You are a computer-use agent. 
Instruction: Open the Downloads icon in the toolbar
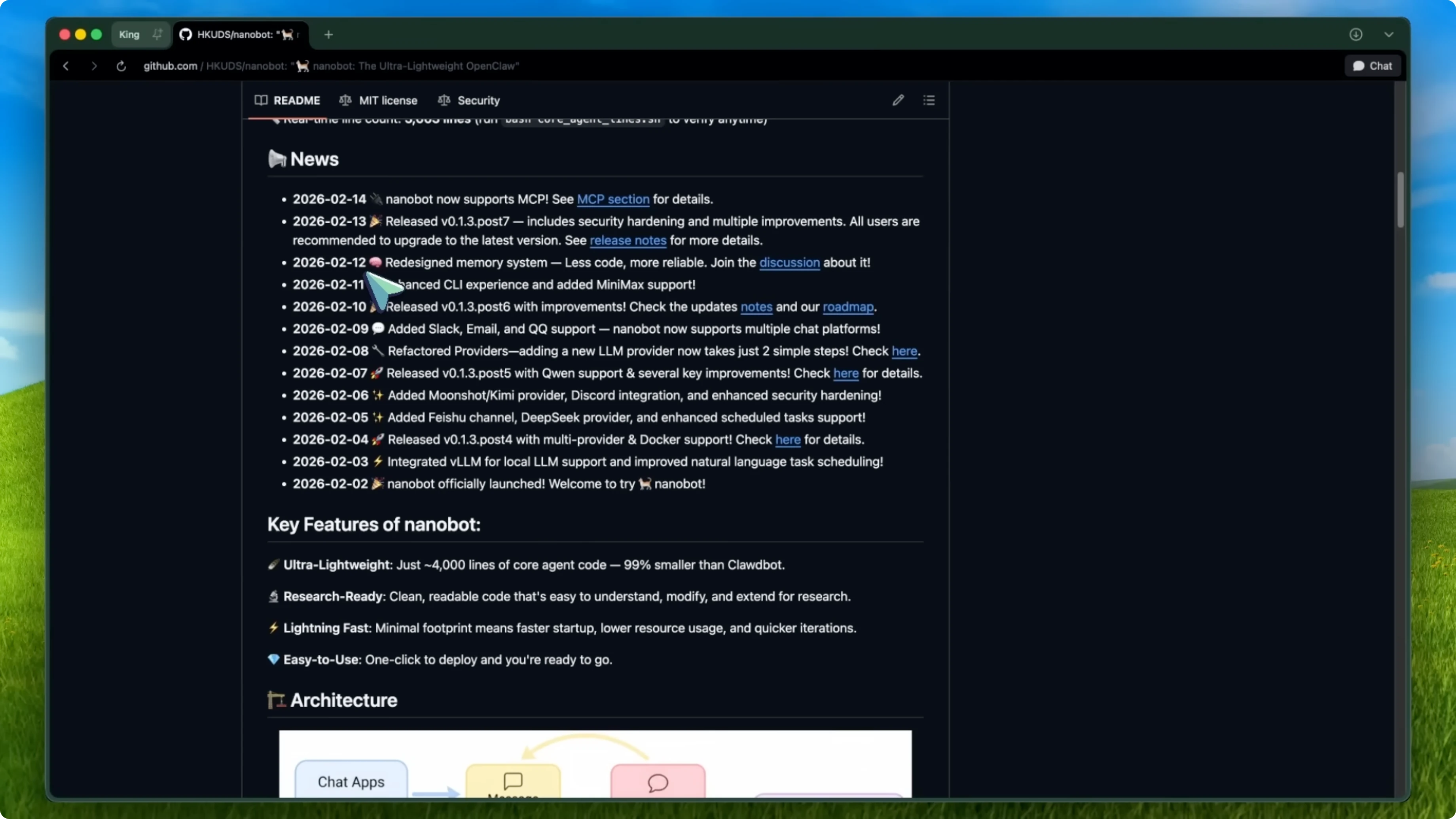click(1357, 34)
